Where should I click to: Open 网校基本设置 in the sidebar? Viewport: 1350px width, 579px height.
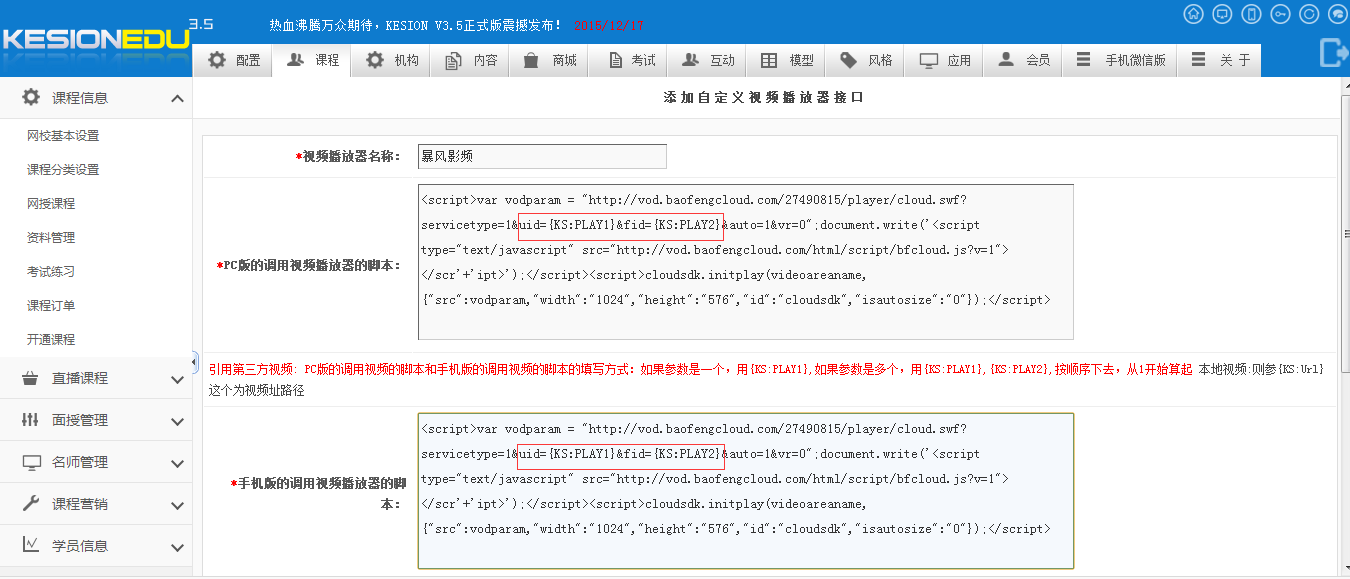coord(63,136)
